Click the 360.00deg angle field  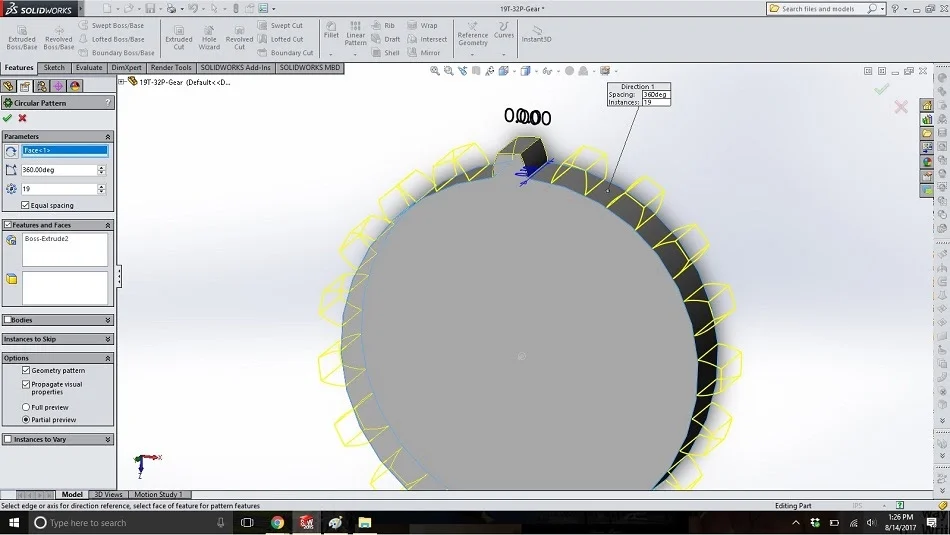[59, 170]
